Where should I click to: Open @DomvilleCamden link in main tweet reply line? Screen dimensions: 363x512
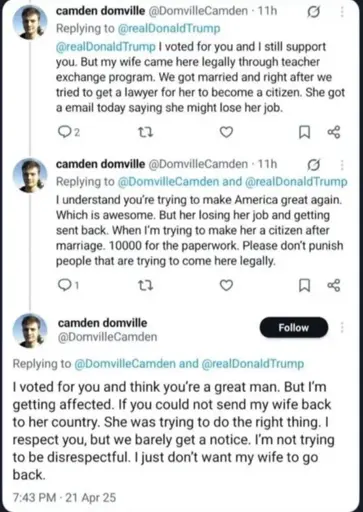pos(125,363)
